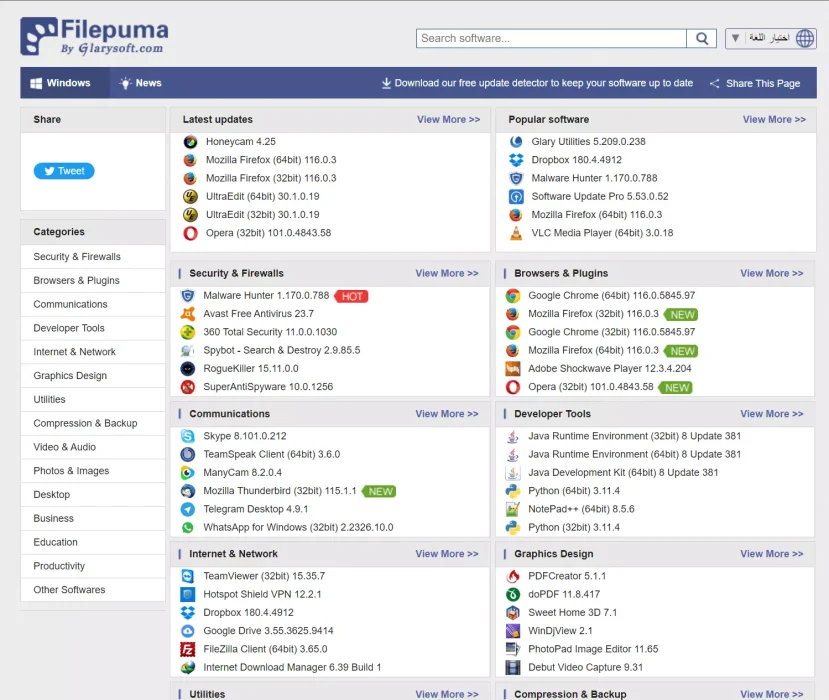
Task: Click the Java Development Kit icon
Action: tap(513, 473)
